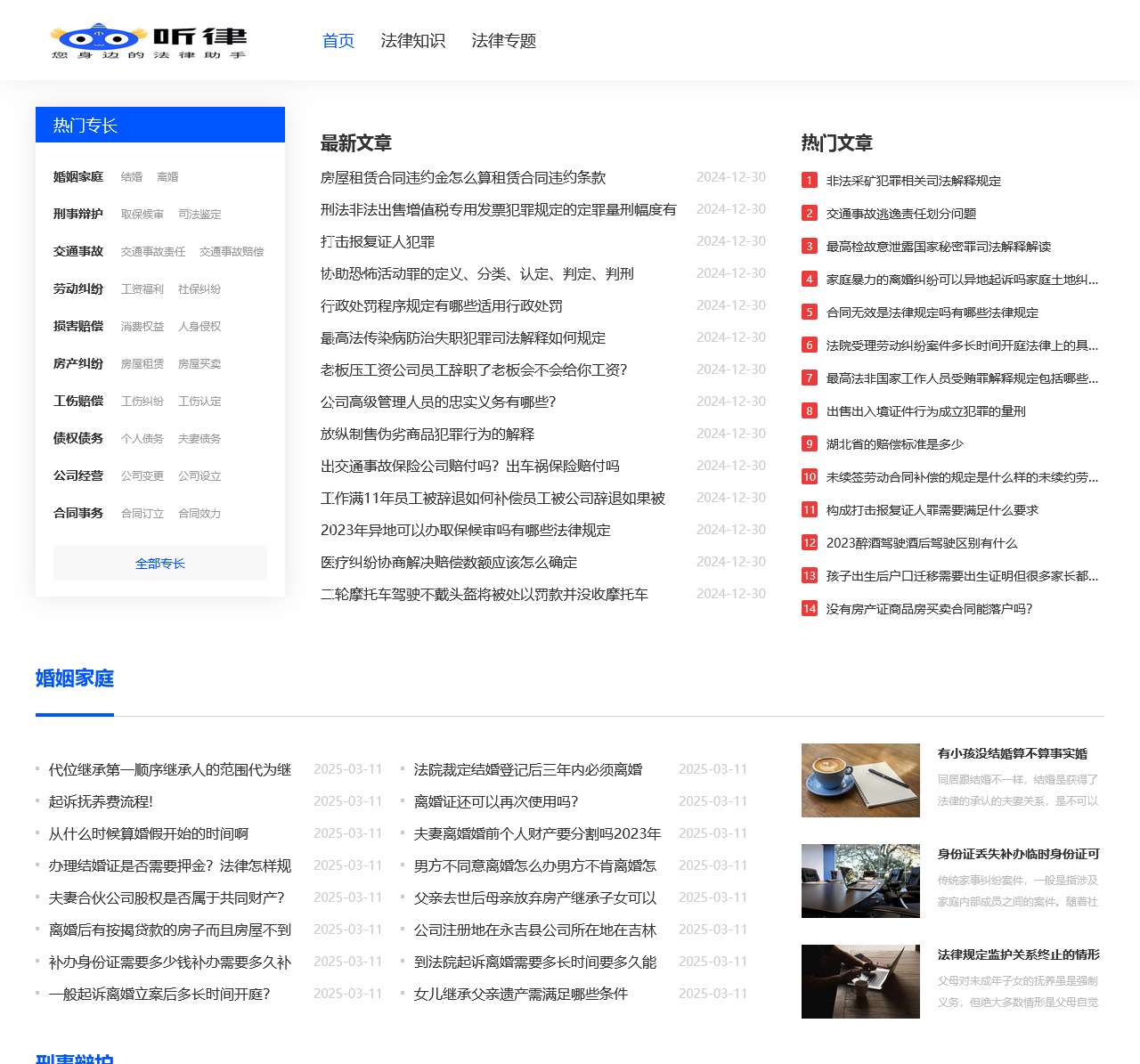The height and width of the screenshot is (1064, 1140).
Task: Open article 女儿继承父亲遗产需满足哪些条件
Action: tap(521, 995)
